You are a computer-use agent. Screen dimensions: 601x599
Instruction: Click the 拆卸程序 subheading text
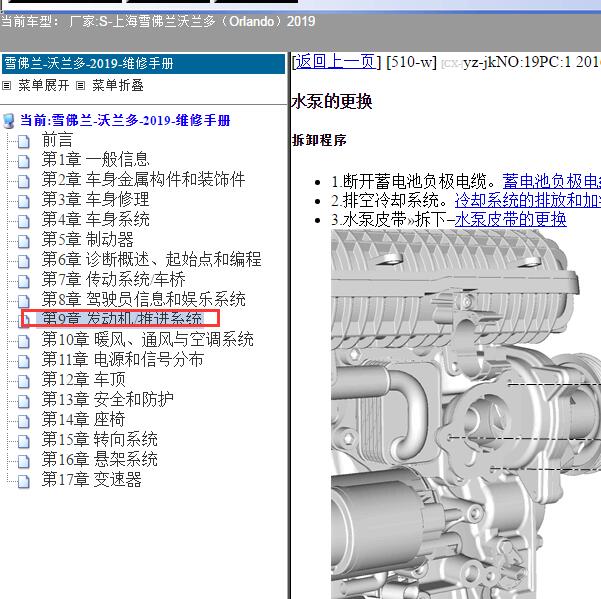pos(319,140)
